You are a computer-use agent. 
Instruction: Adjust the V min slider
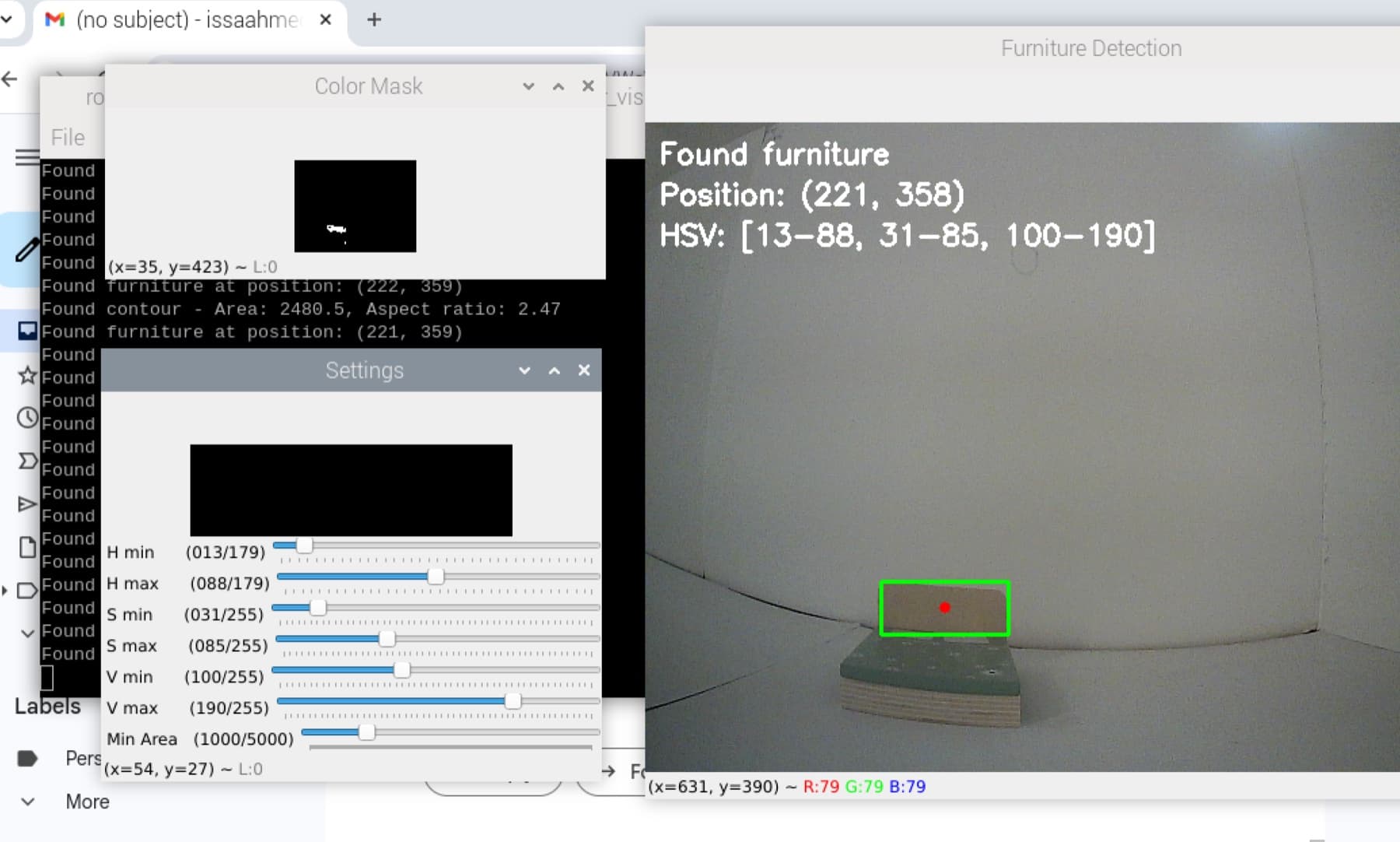point(401,670)
